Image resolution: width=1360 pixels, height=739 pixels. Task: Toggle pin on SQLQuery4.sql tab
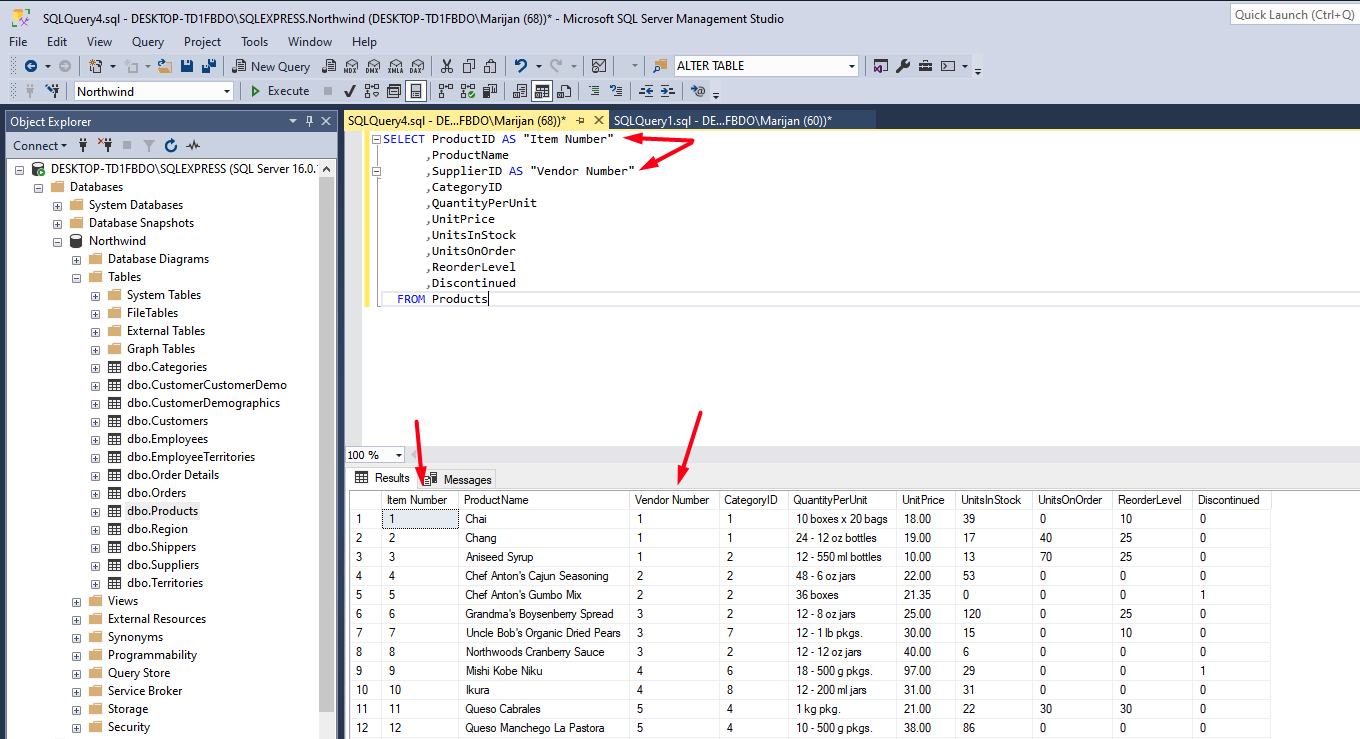580,120
